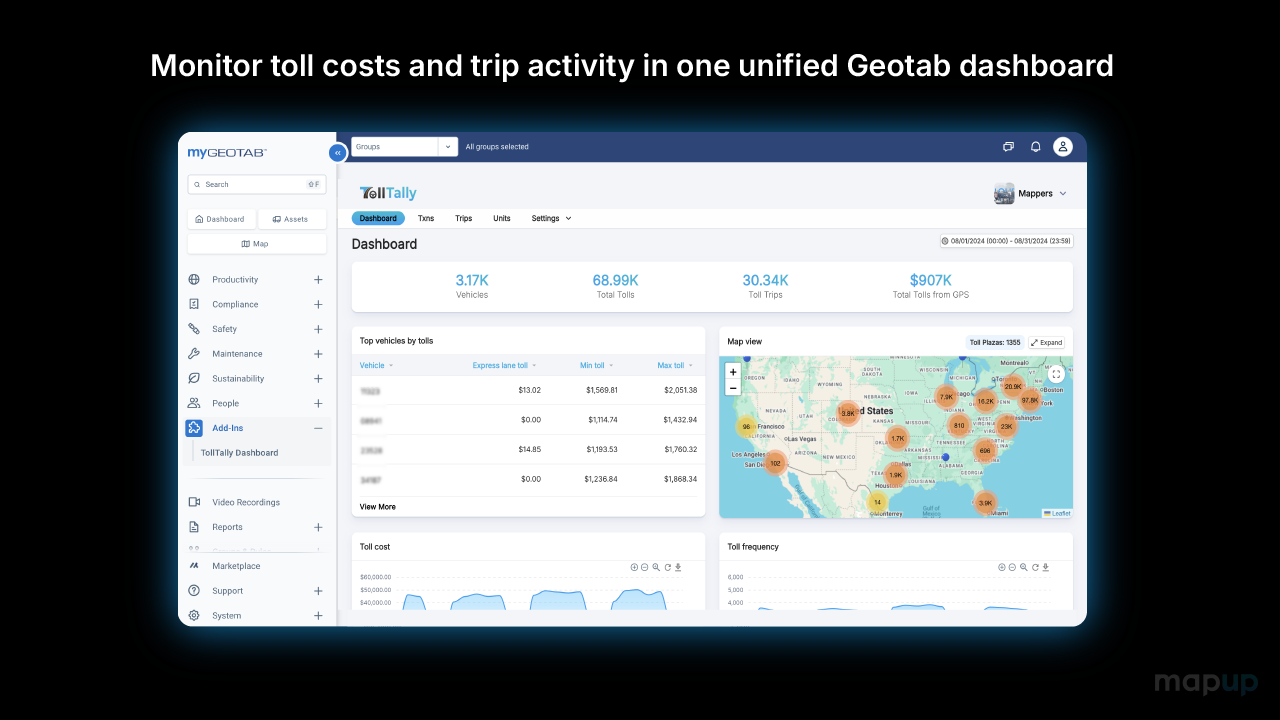
Task: Click the Mappers account thumbnail image
Action: point(1004,193)
